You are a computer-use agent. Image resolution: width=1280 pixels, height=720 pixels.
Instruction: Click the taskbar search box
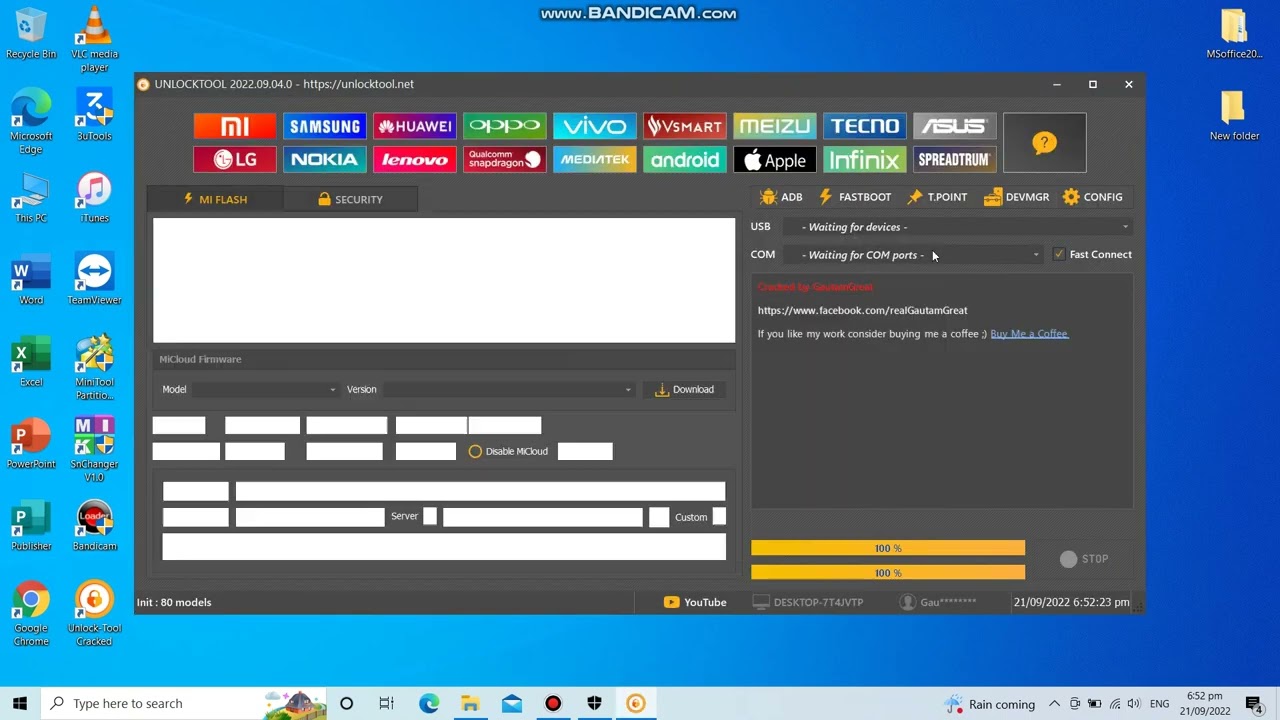click(185, 703)
